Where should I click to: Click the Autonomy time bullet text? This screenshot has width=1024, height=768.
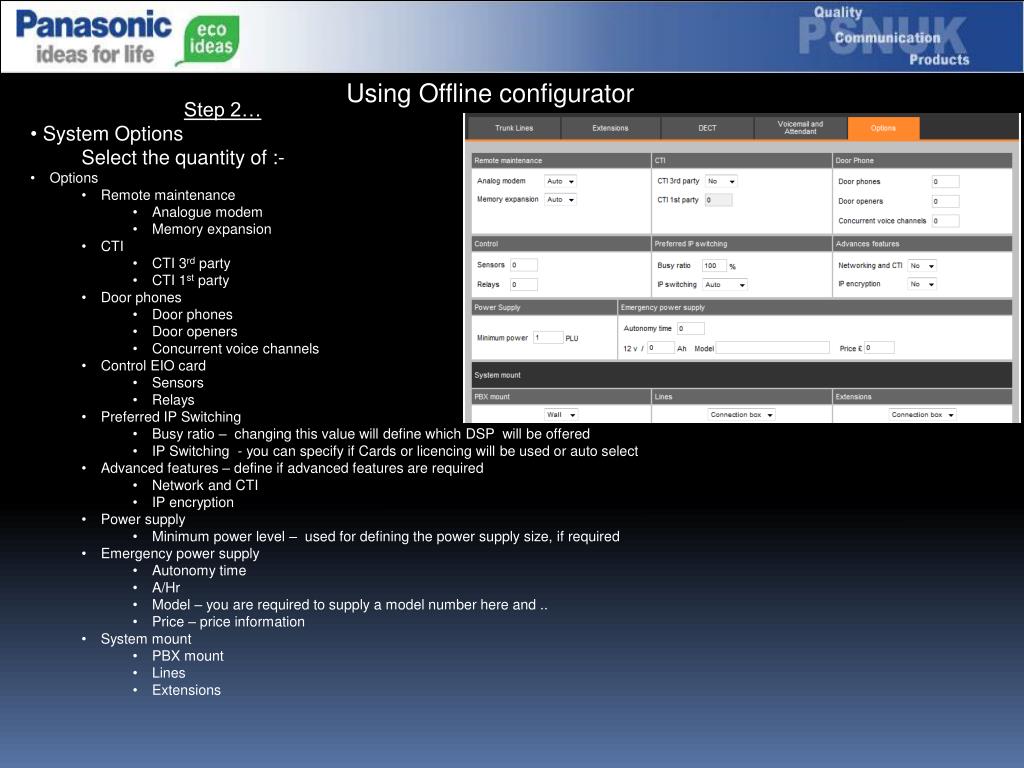[199, 571]
